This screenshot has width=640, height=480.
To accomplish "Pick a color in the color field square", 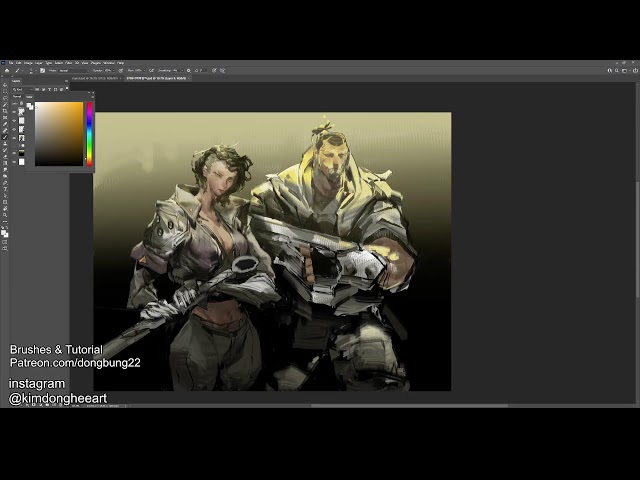I will coord(59,134).
